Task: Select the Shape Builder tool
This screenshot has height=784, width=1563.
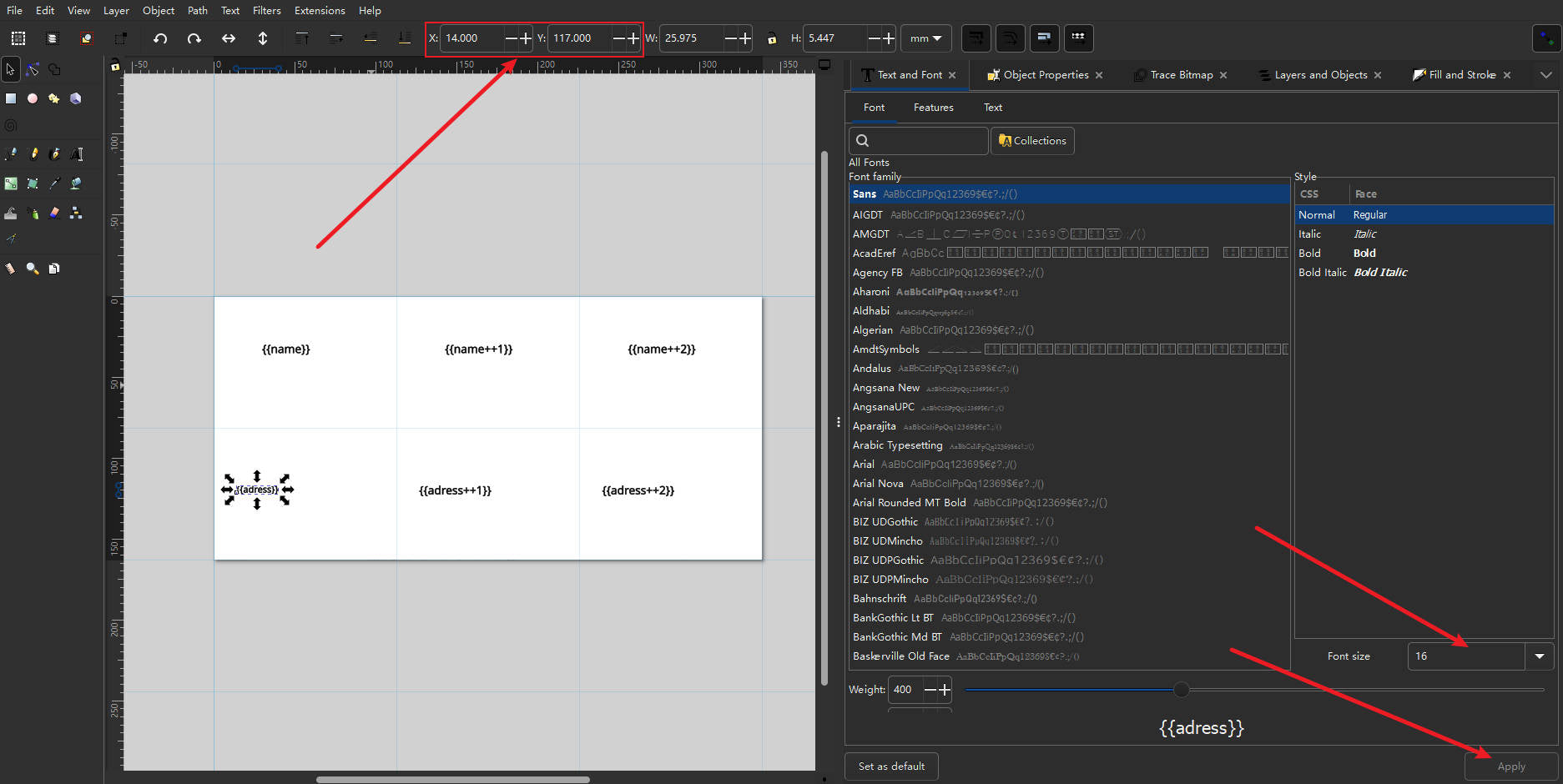Action: (x=54, y=69)
